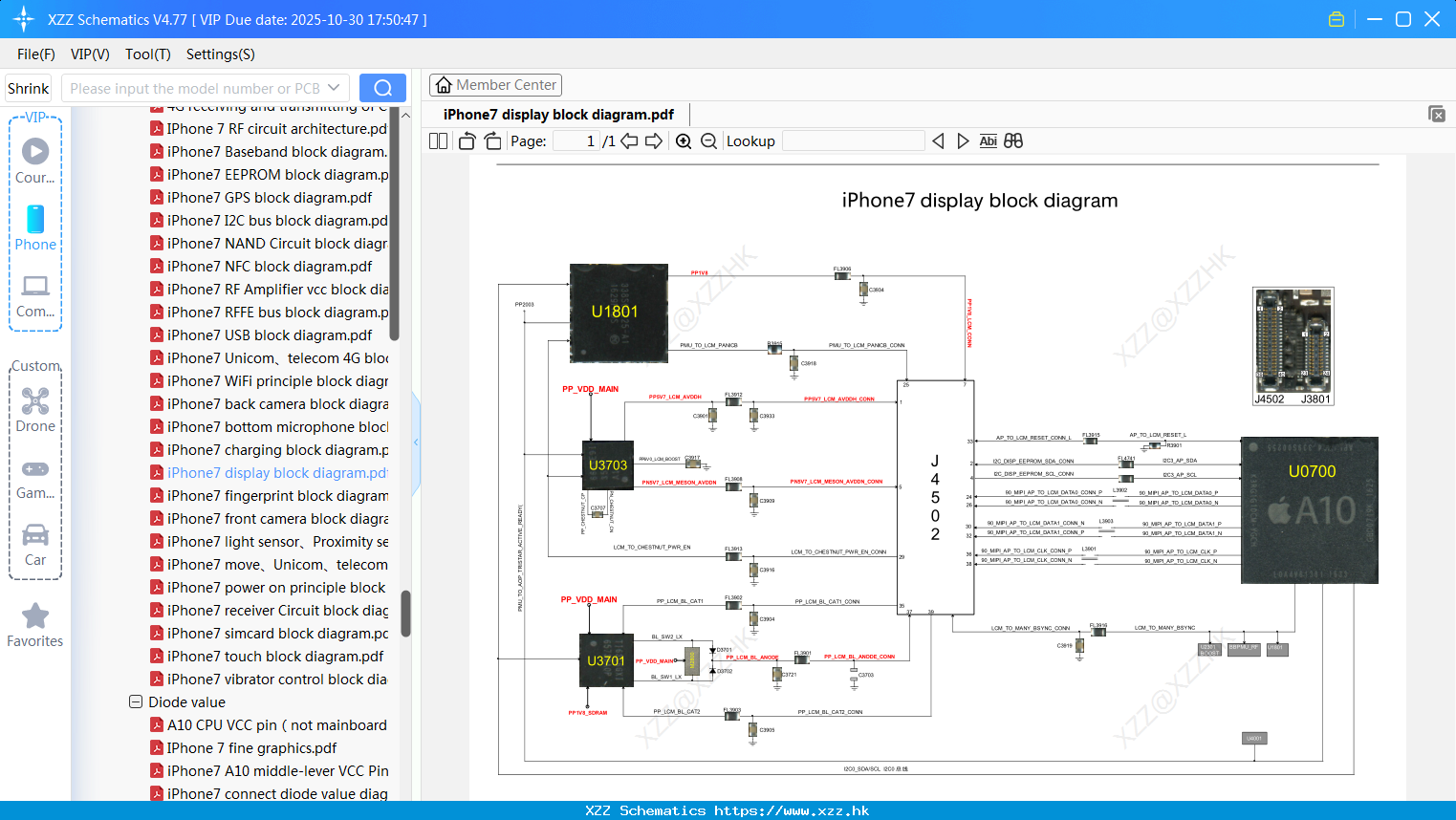This screenshot has width=1456, height=820.
Task: Find previous lookup result triangle
Action: pyautogui.click(x=938, y=141)
